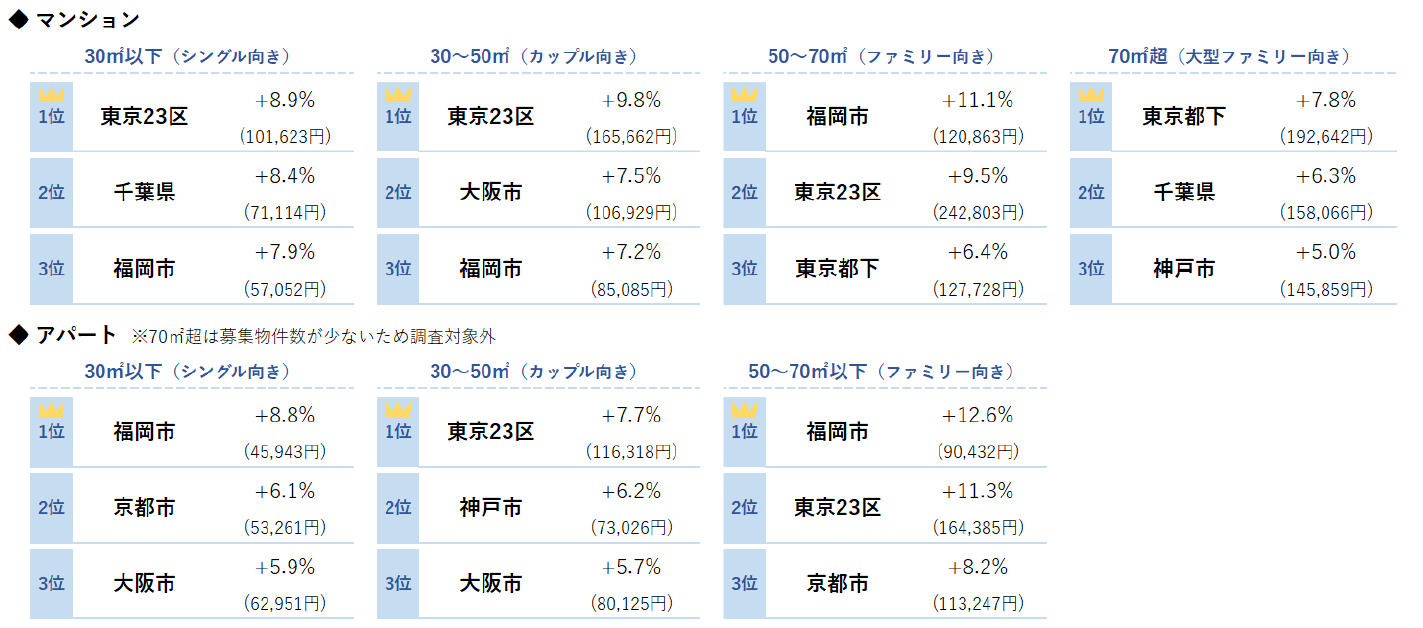Click the (242,803円) rent figure

click(x=977, y=213)
